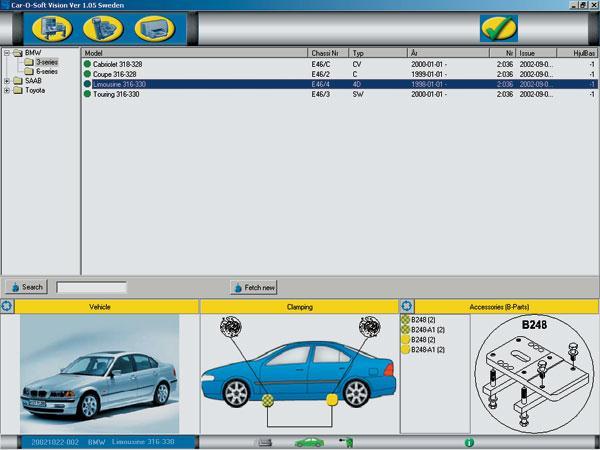Click the measuring tool icon in status bar

tap(346, 443)
